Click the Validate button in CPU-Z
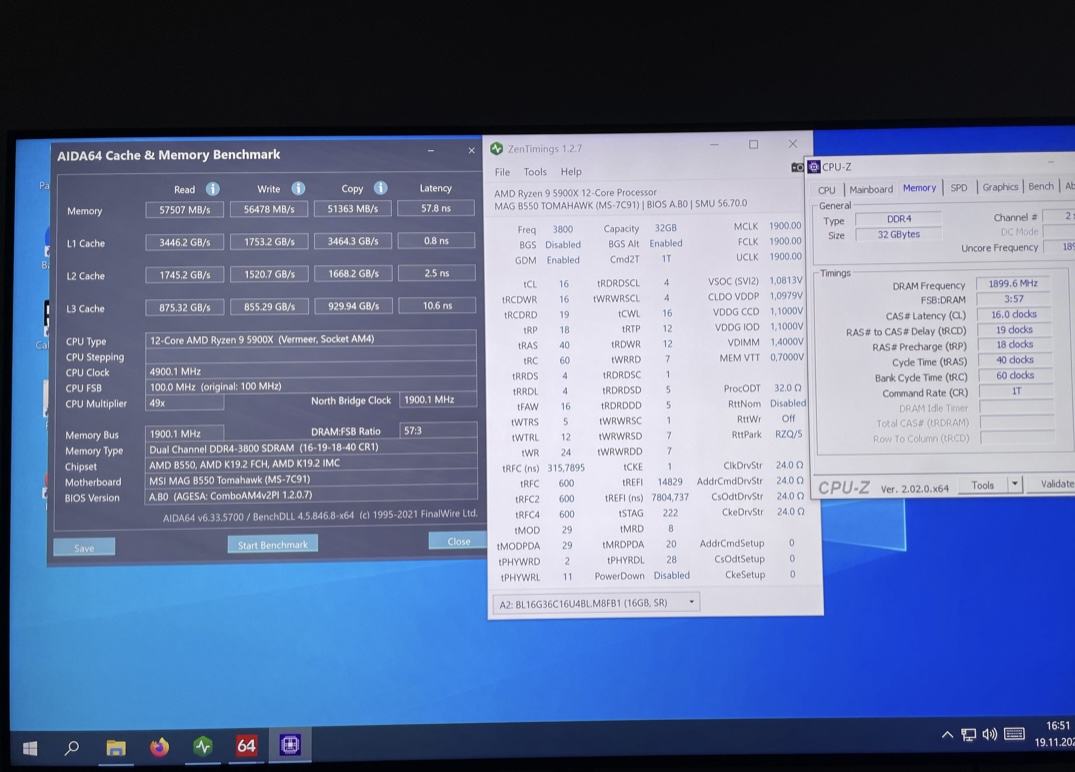This screenshot has width=1075, height=772. 1056,483
